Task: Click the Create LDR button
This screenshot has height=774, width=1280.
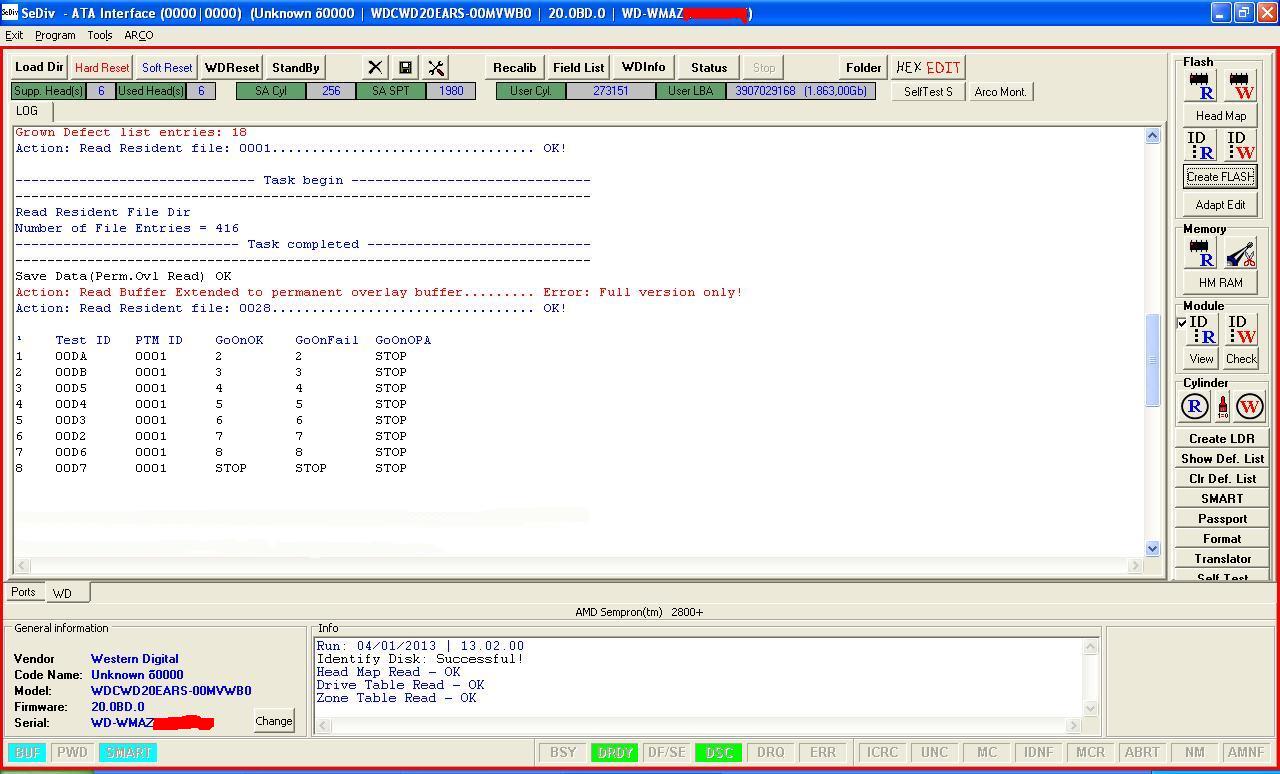Action: point(1222,438)
